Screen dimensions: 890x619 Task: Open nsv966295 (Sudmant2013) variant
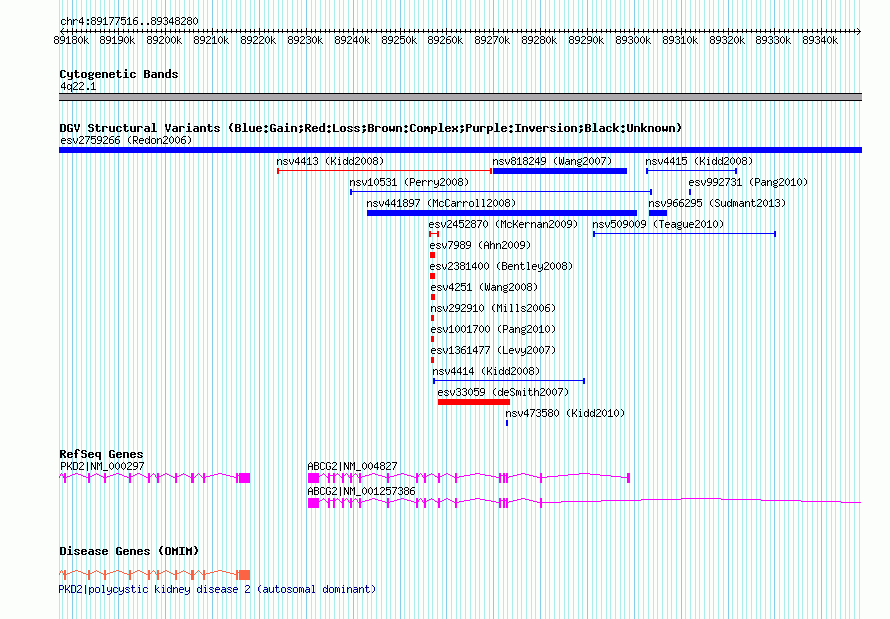point(717,203)
